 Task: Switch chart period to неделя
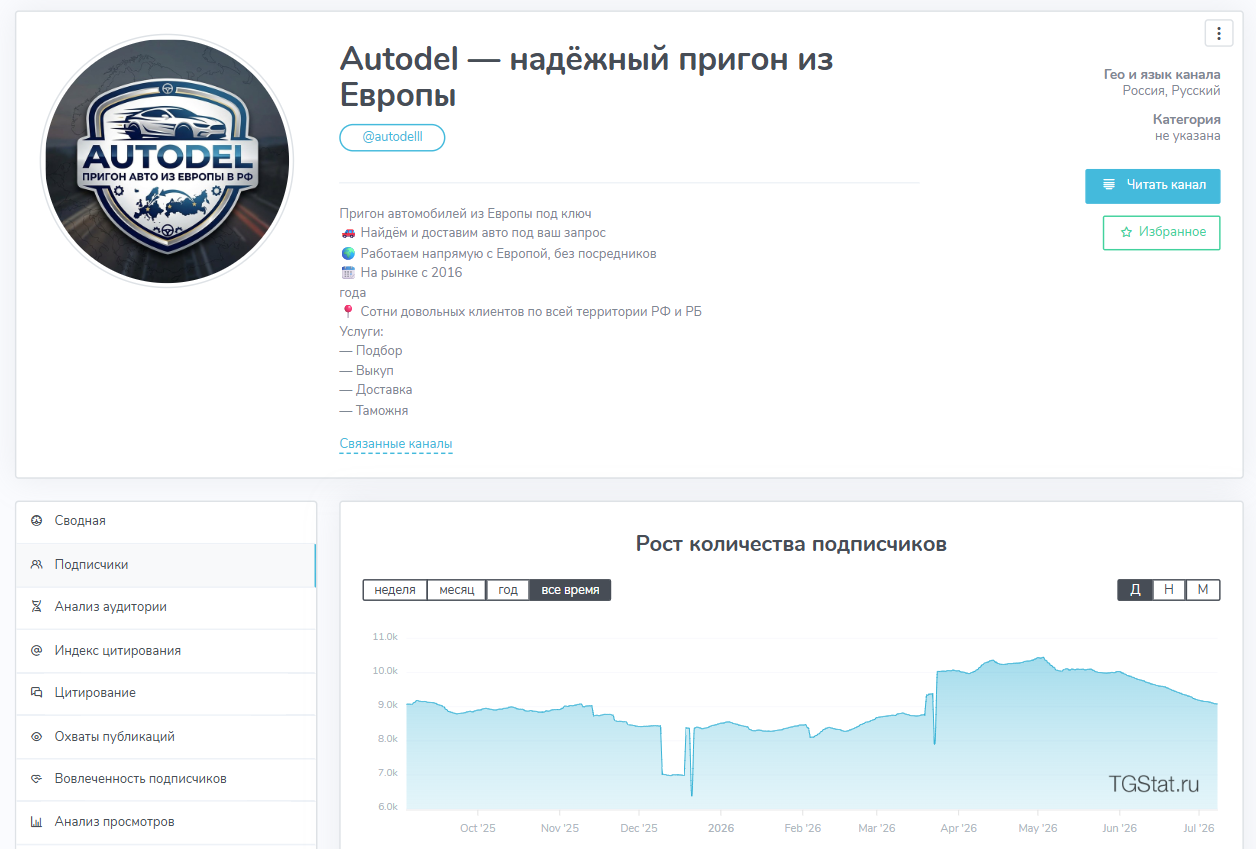point(395,590)
